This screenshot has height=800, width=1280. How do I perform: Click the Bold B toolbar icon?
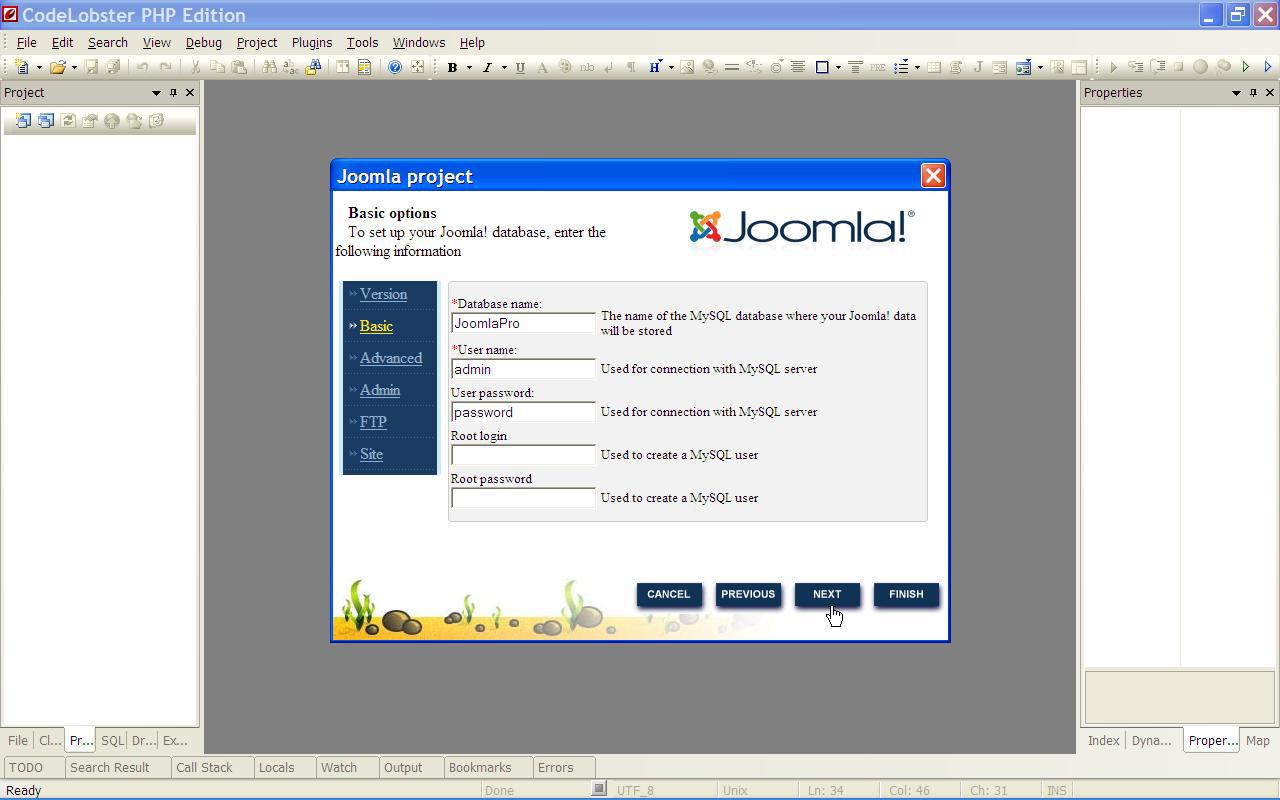coord(452,67)
